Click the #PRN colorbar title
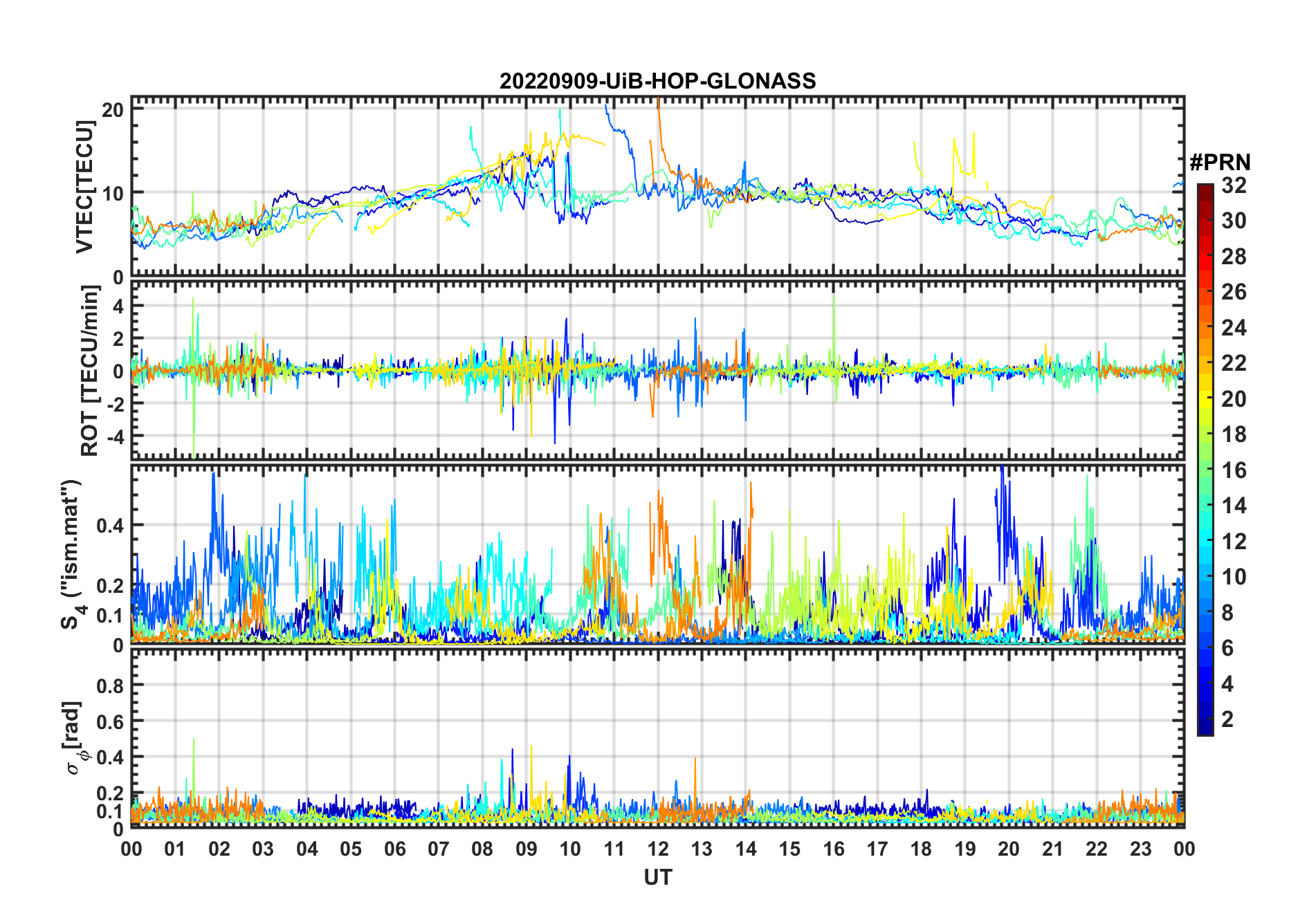1316x920 pixels. (1220, 163)
